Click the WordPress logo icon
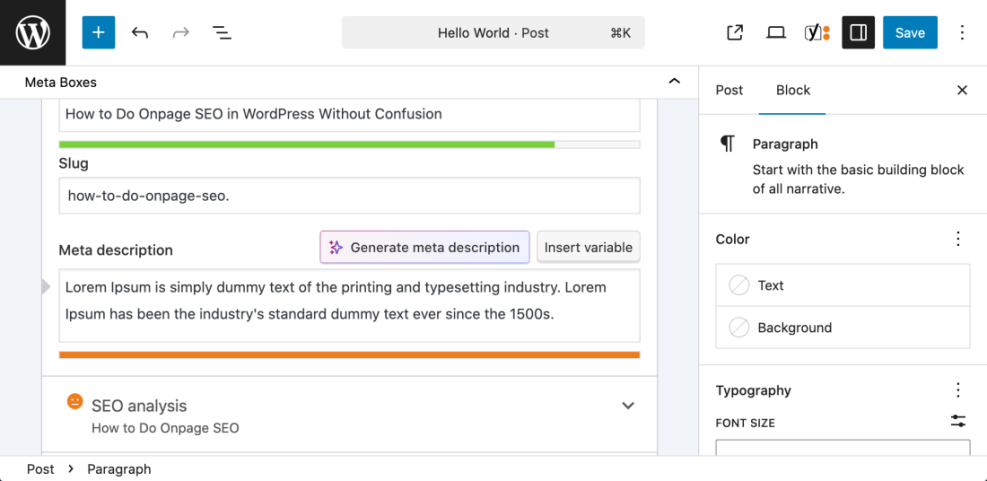The height and width of the screenshot is (481, 987). coord(33,33)
